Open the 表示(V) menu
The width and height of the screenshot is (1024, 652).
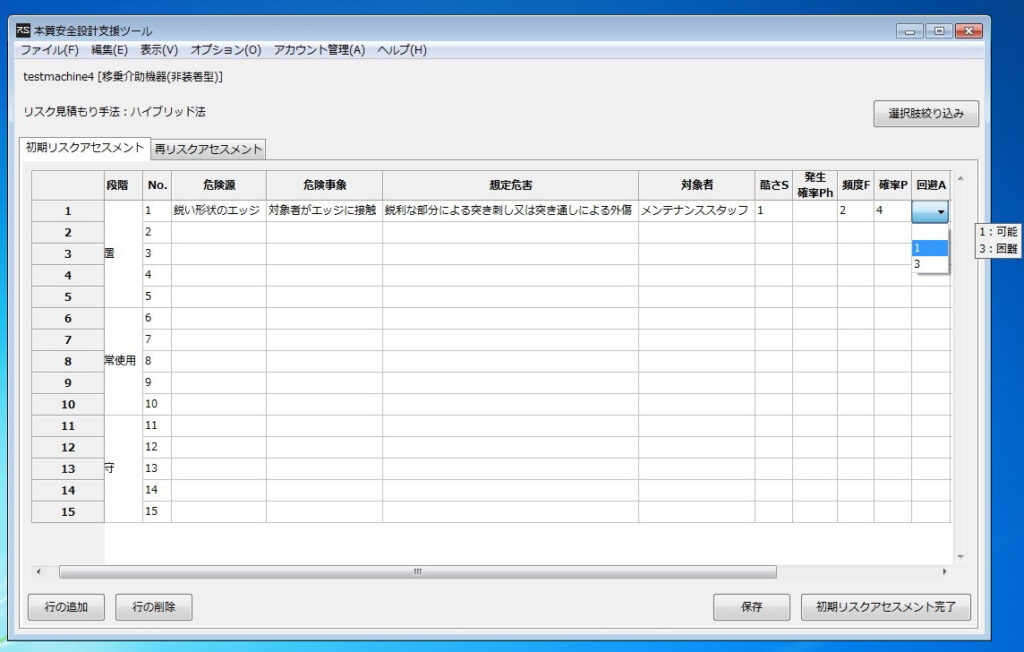pos(159,50)
